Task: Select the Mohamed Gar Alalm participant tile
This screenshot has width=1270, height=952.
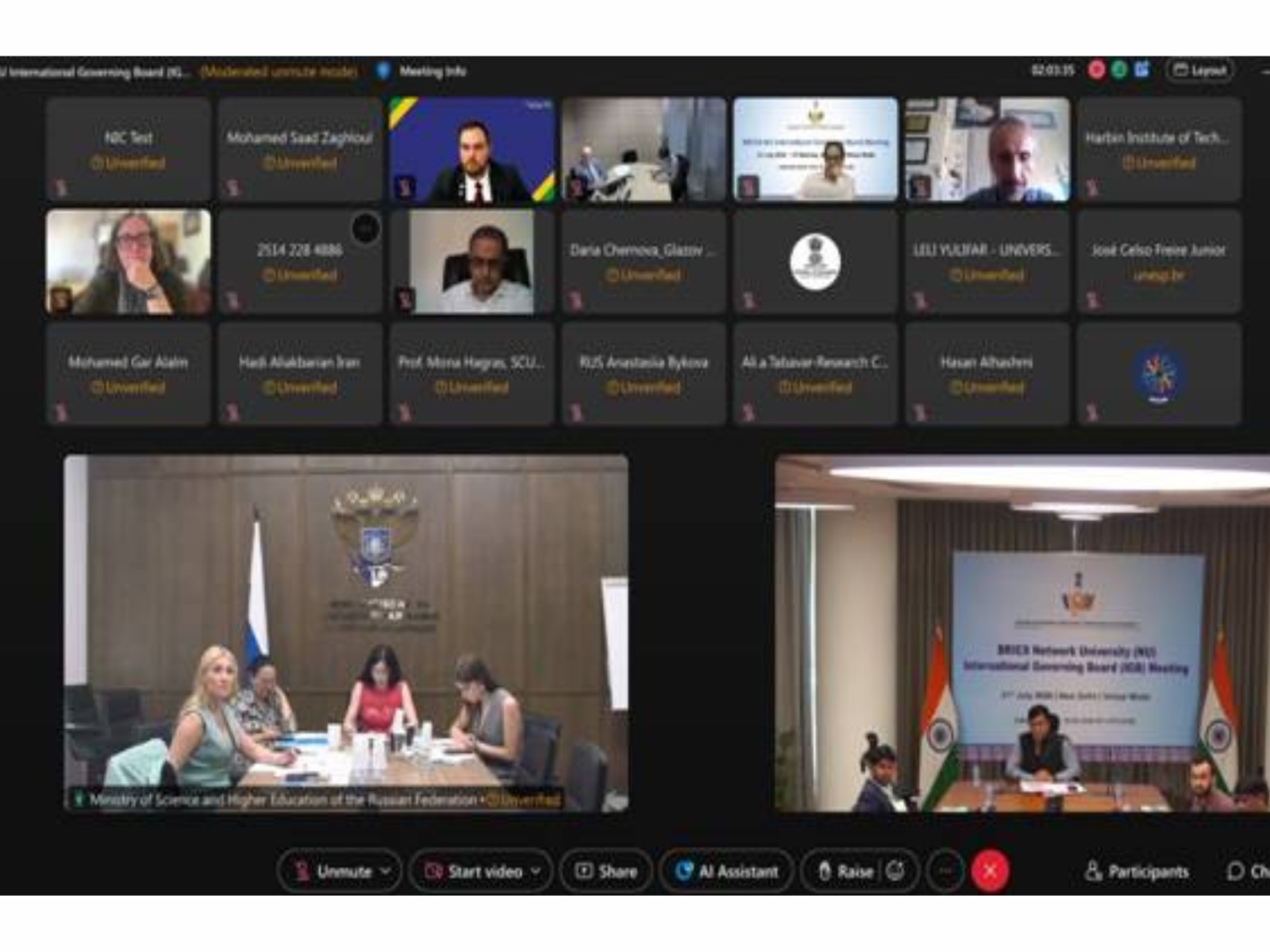Action: (x=129, y=374)
